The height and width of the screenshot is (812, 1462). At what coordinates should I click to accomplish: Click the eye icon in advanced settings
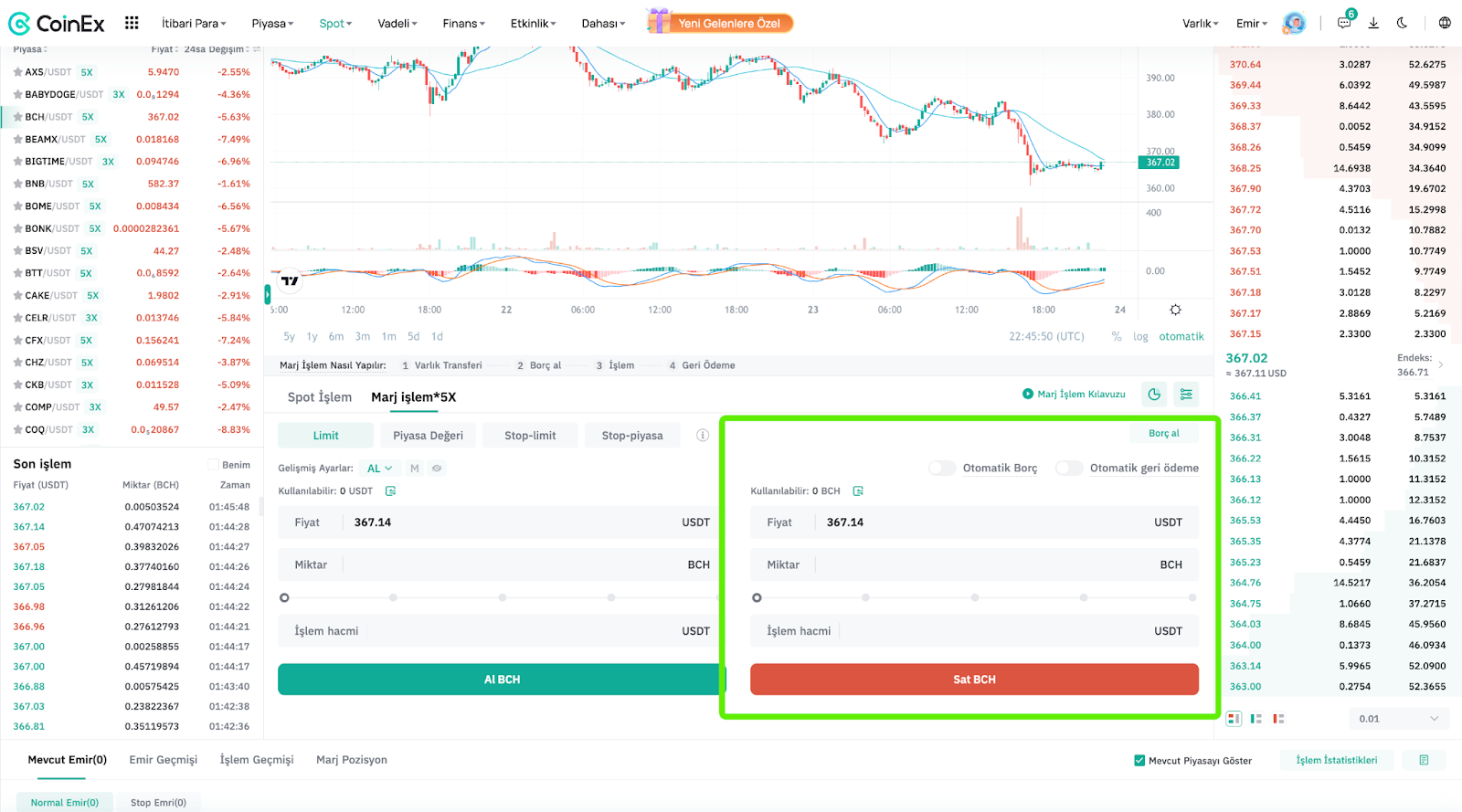point(437,468)
